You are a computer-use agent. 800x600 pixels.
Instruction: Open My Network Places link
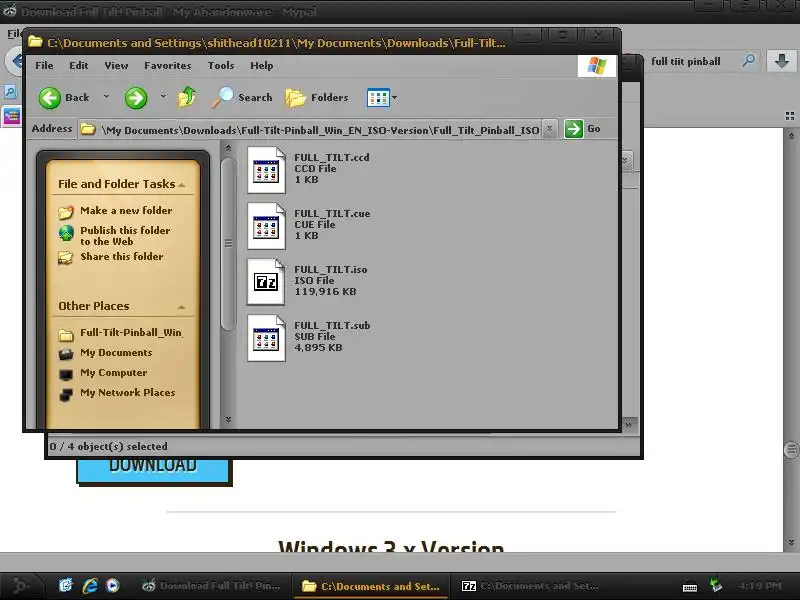click(128, 392)
